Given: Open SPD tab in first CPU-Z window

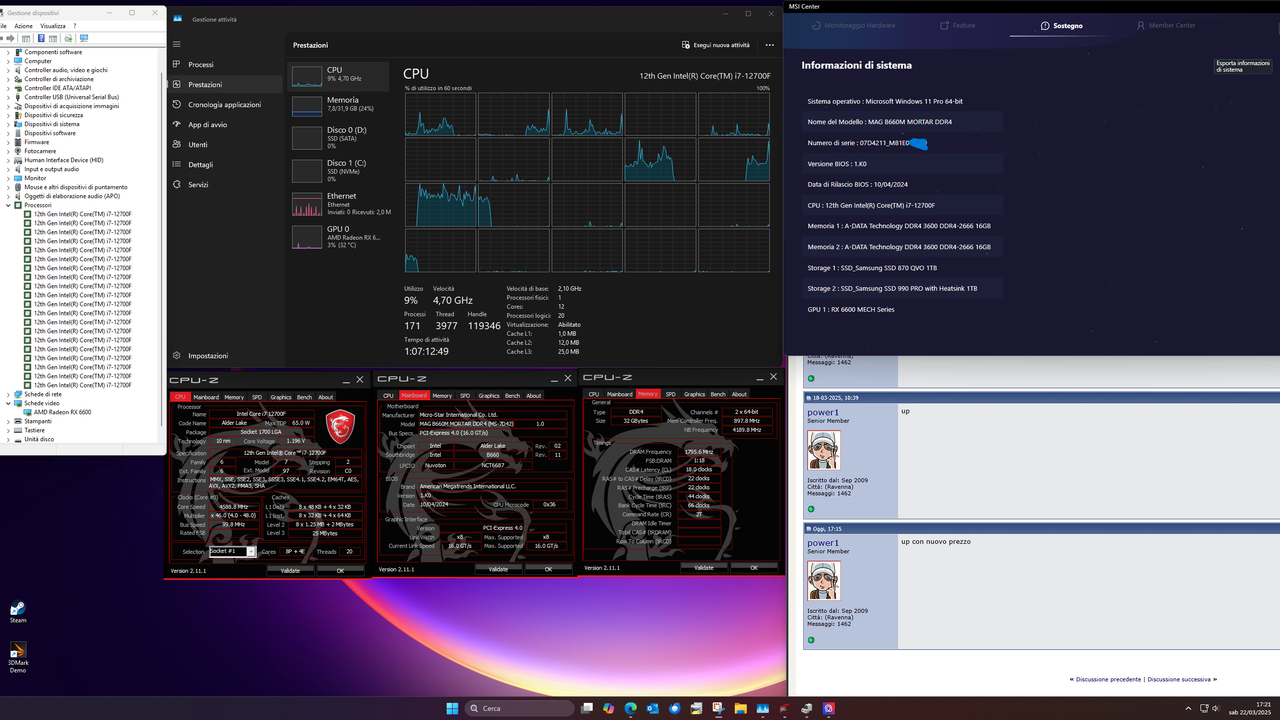Looking at the screenshot, I should coord(257,397).
